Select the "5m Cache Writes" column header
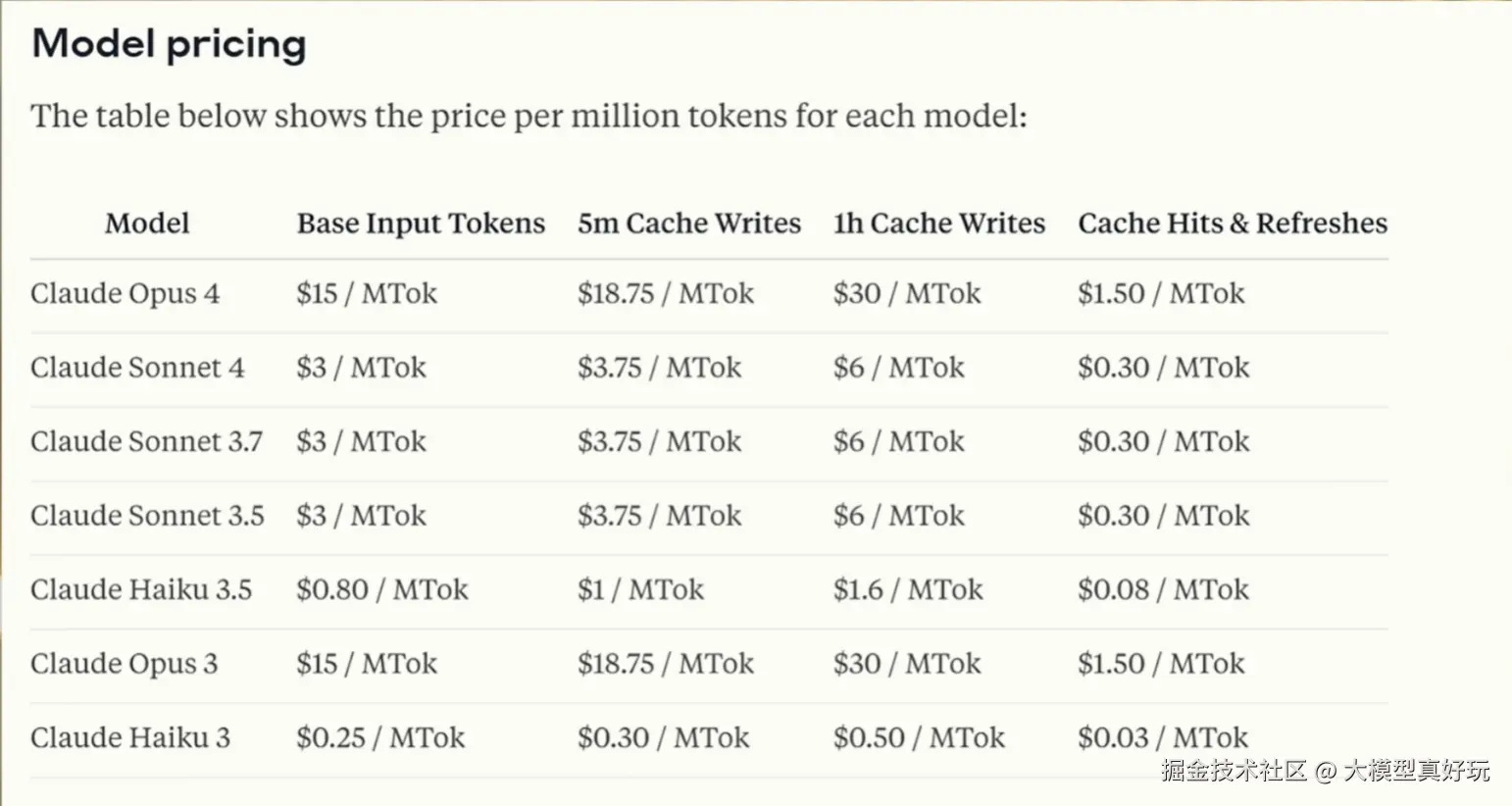Screen dimensions: 1512x806 click(x=688, y=224)
